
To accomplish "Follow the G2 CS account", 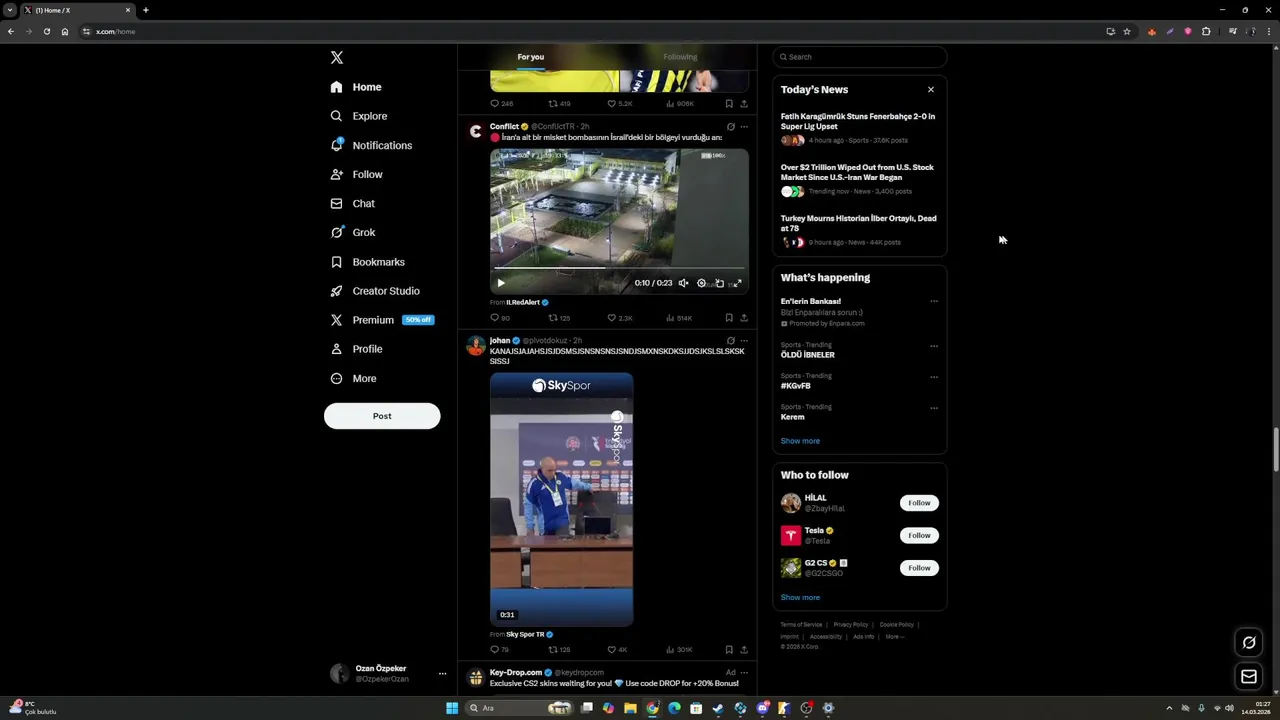I will pos(919,568).
